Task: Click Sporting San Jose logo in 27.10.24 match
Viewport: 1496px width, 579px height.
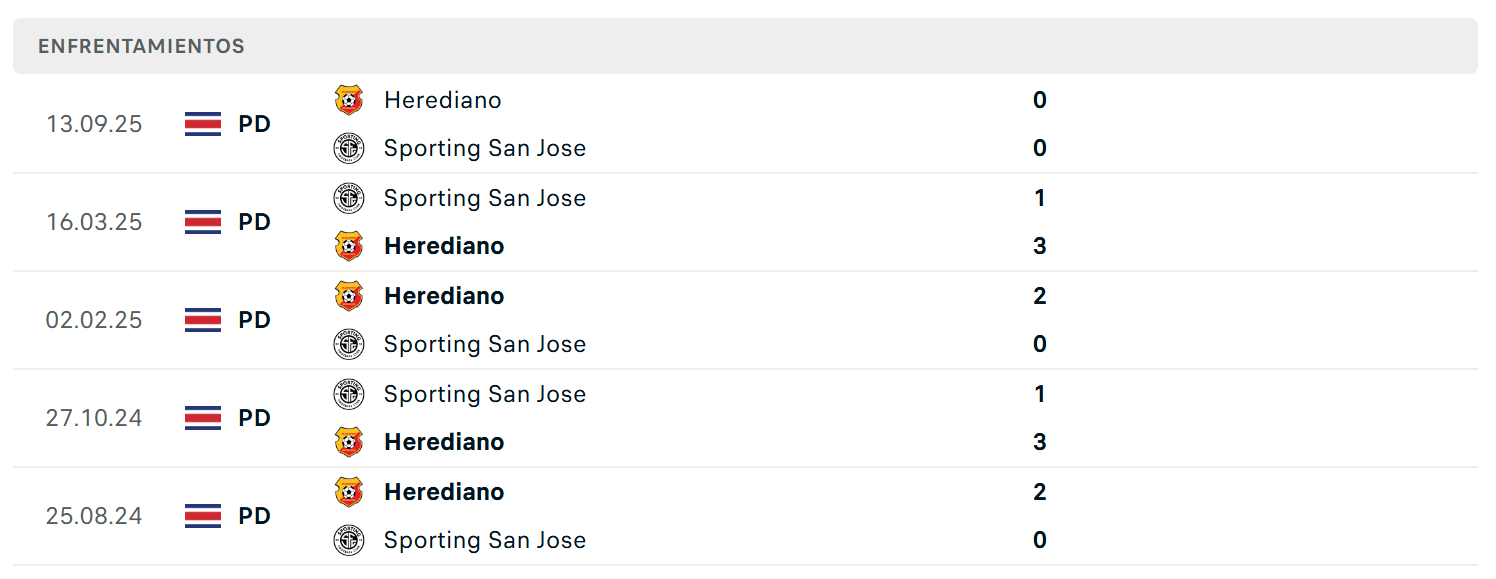Action: click(x=349, y=394)
